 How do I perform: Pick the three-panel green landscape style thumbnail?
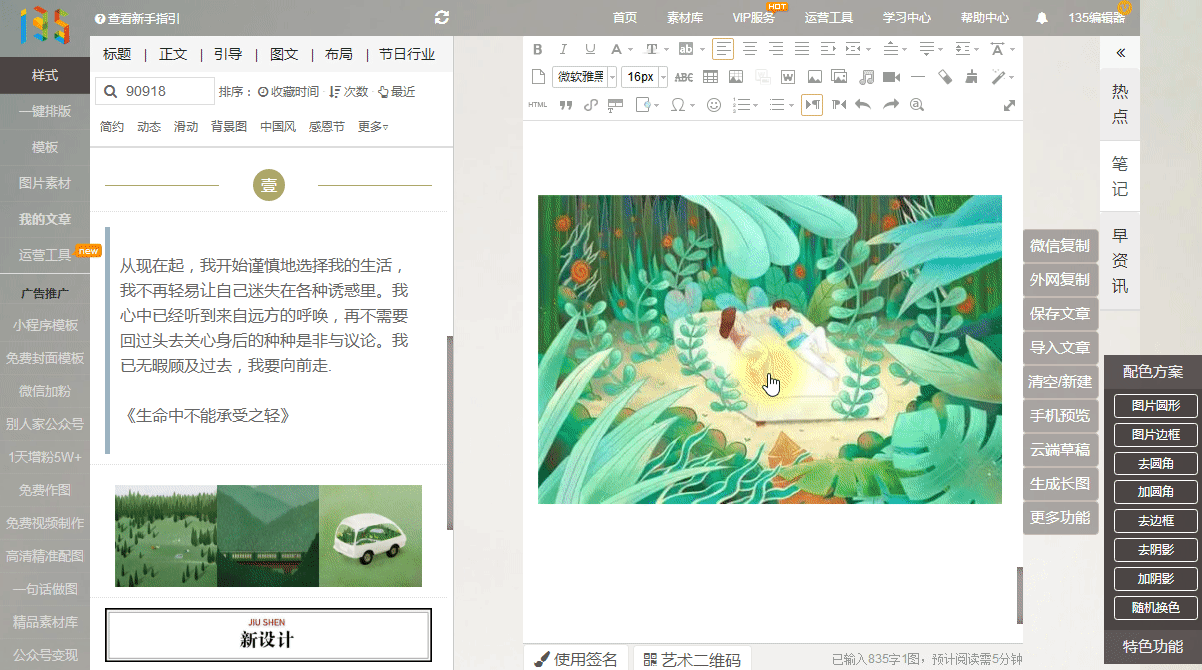268,536
